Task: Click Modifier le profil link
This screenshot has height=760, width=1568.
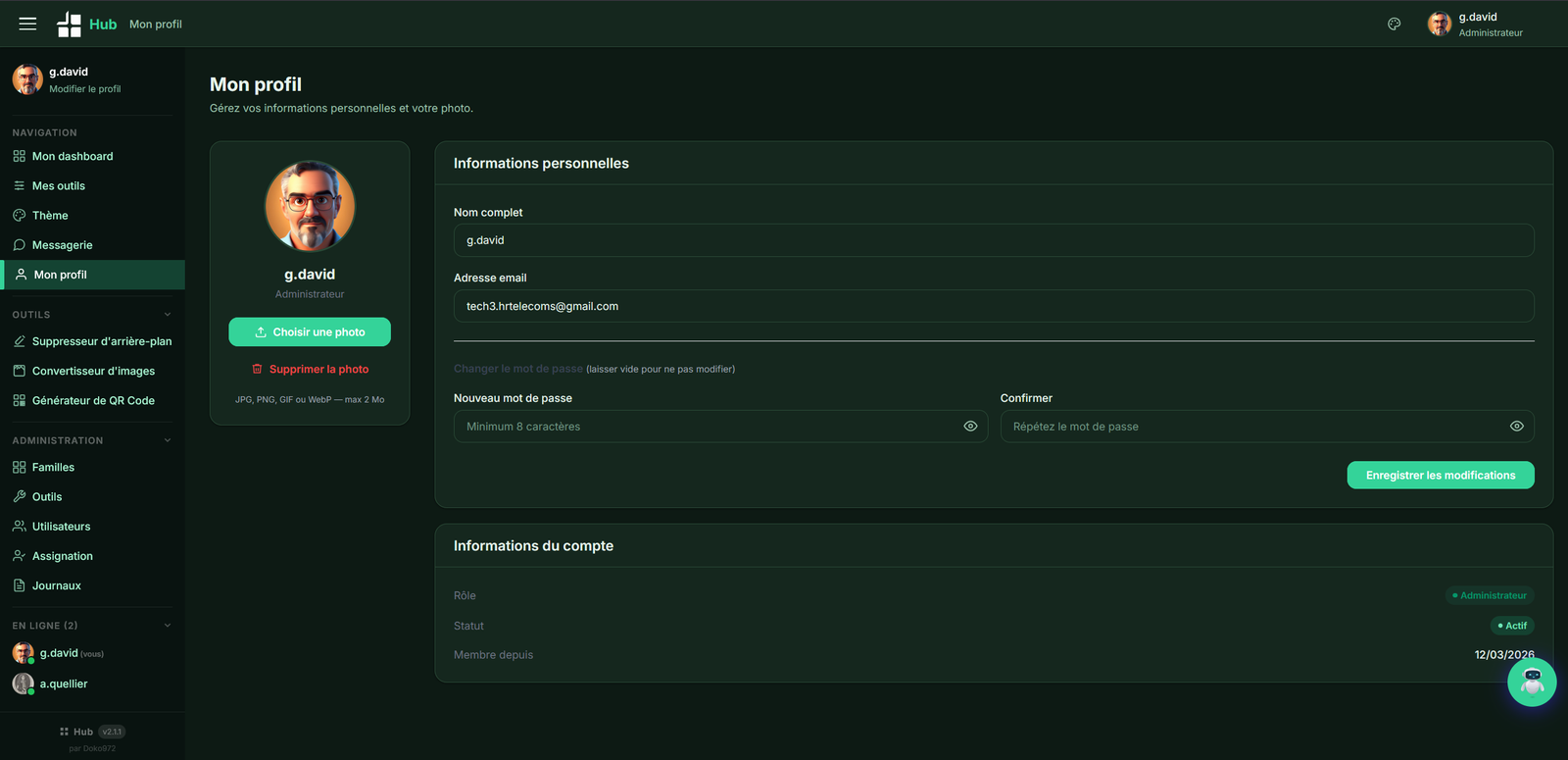Action: (85, 89)
